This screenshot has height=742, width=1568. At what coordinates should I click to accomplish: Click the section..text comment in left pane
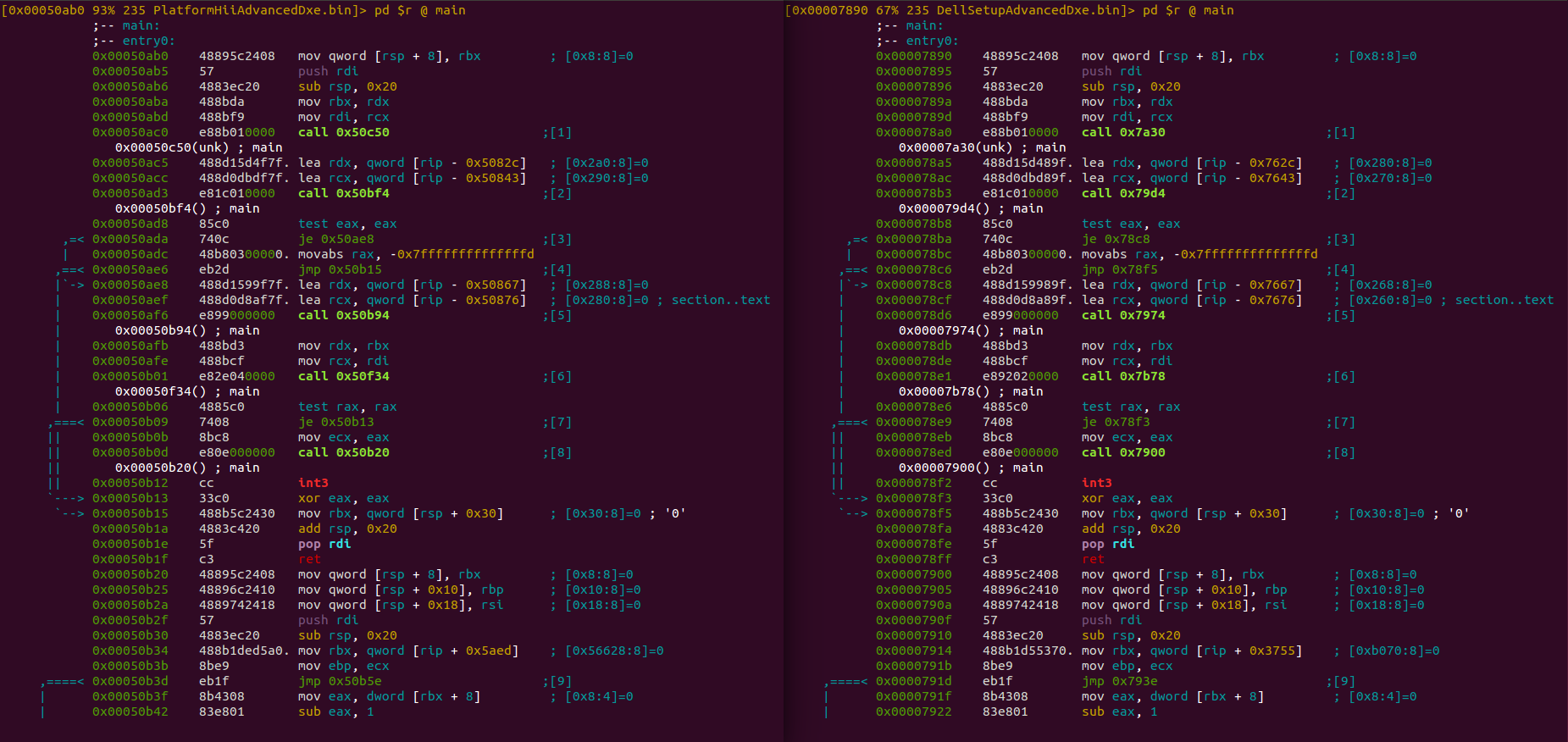(x=721, y=300)
